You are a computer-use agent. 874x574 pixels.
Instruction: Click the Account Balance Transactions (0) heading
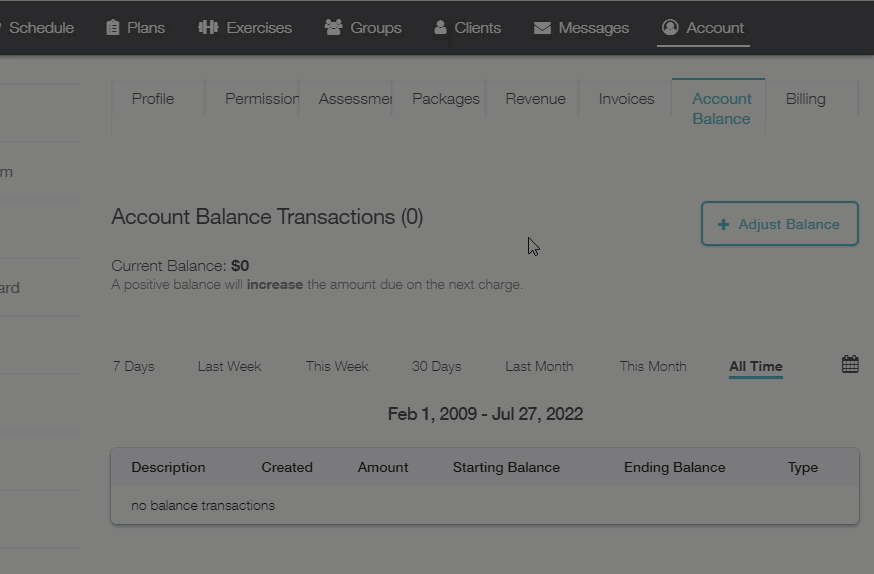[267, 217]
